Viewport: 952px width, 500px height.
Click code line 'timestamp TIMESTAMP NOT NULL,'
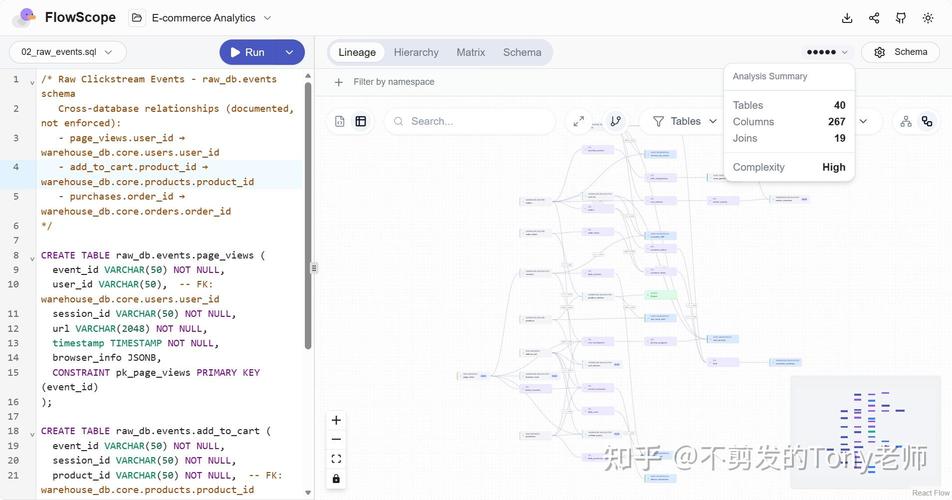click(135, 343)
